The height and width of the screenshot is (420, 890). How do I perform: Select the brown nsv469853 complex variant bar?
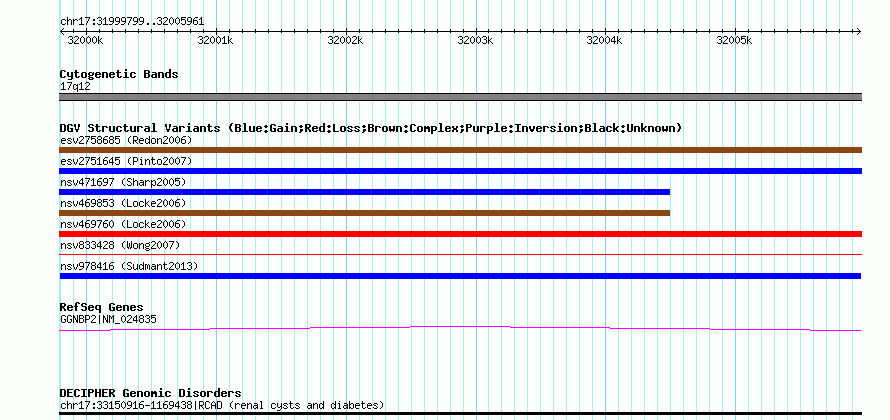click(x=364, y=213)
